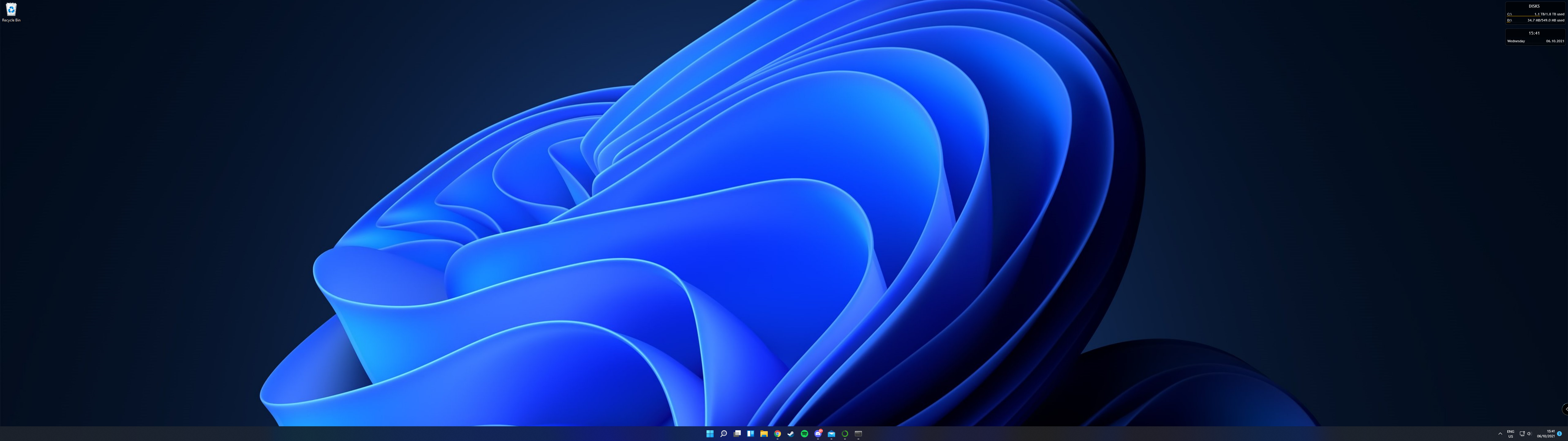This screenshot has height=441, width=1568.
Task: Open the Mail app
Action: click(831, 434)
